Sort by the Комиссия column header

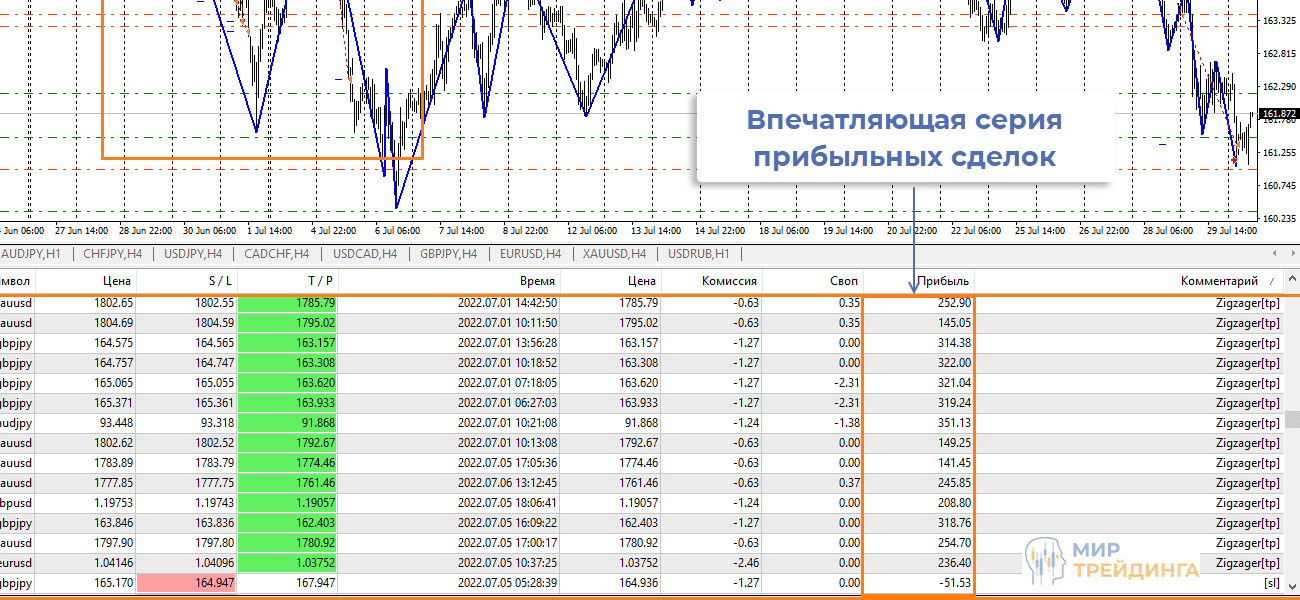pyautogui.click(x=711, y=281)
